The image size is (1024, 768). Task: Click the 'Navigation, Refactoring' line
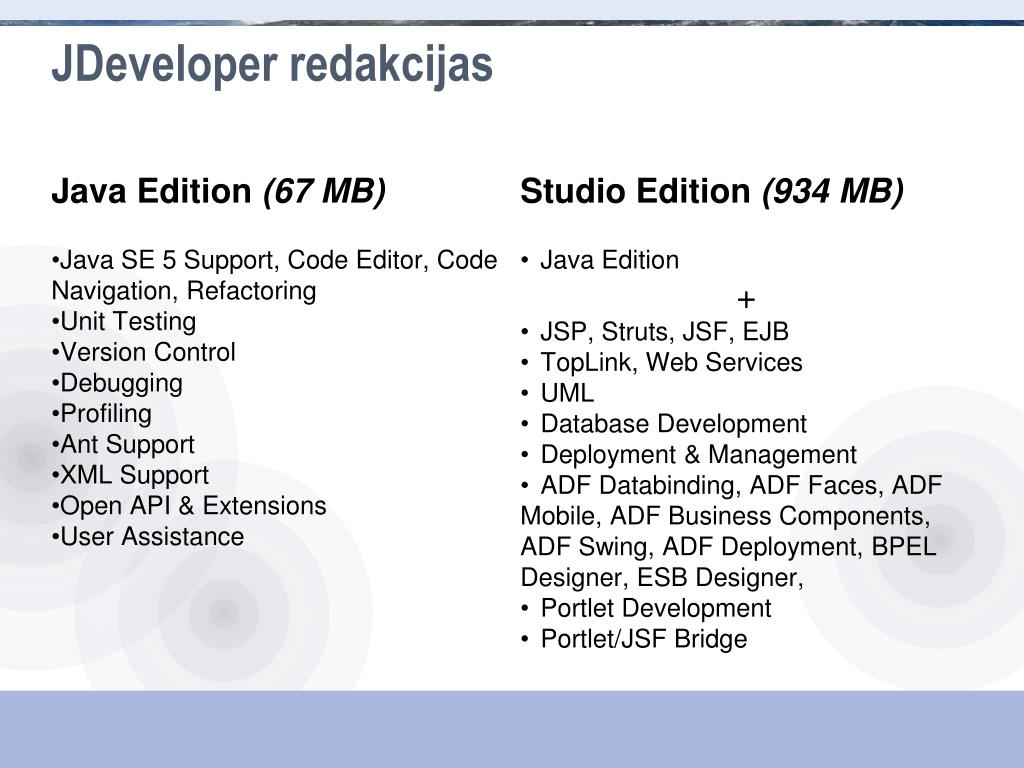pos(184,291)
